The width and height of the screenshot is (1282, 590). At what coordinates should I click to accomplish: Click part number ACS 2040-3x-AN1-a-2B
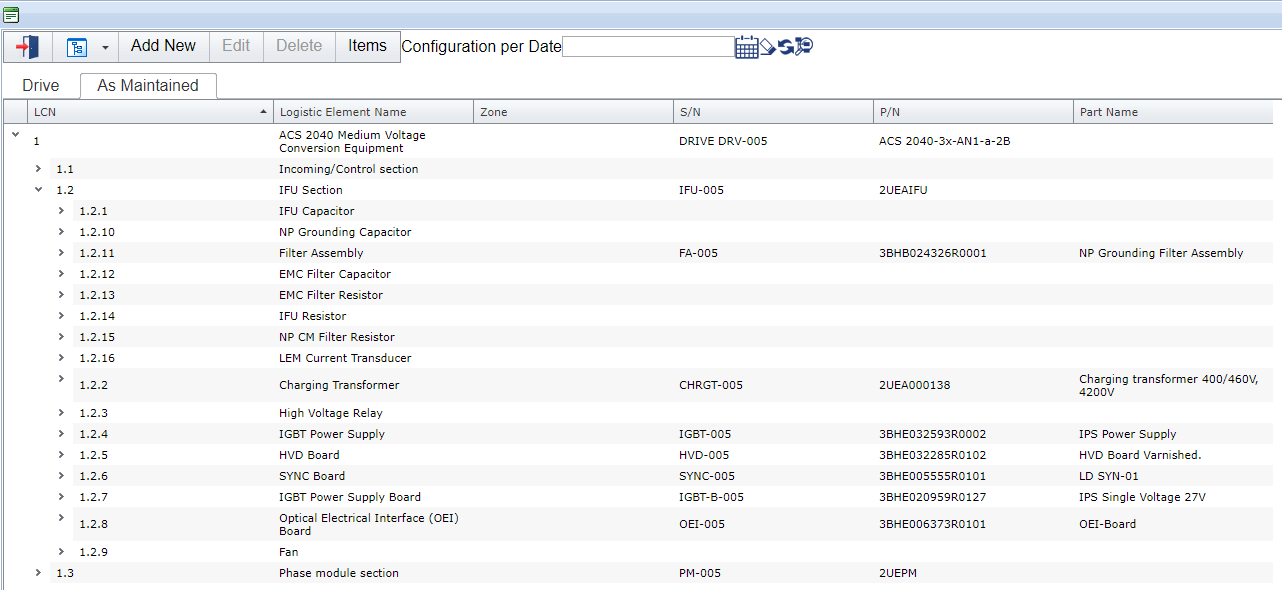click(945, 141)
